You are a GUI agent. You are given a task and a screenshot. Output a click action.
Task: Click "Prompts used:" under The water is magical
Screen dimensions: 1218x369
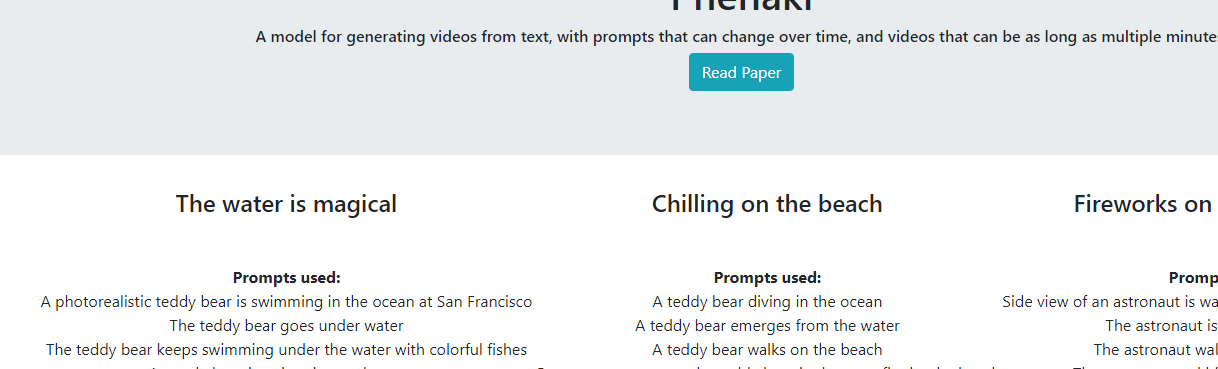click(287, 278)
